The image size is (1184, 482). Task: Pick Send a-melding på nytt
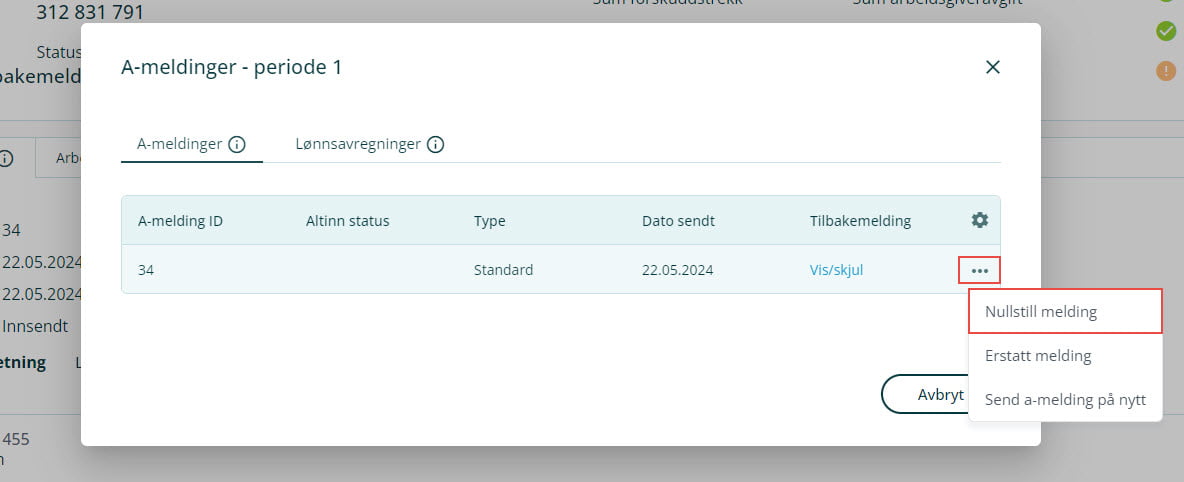coord(1065,400)
